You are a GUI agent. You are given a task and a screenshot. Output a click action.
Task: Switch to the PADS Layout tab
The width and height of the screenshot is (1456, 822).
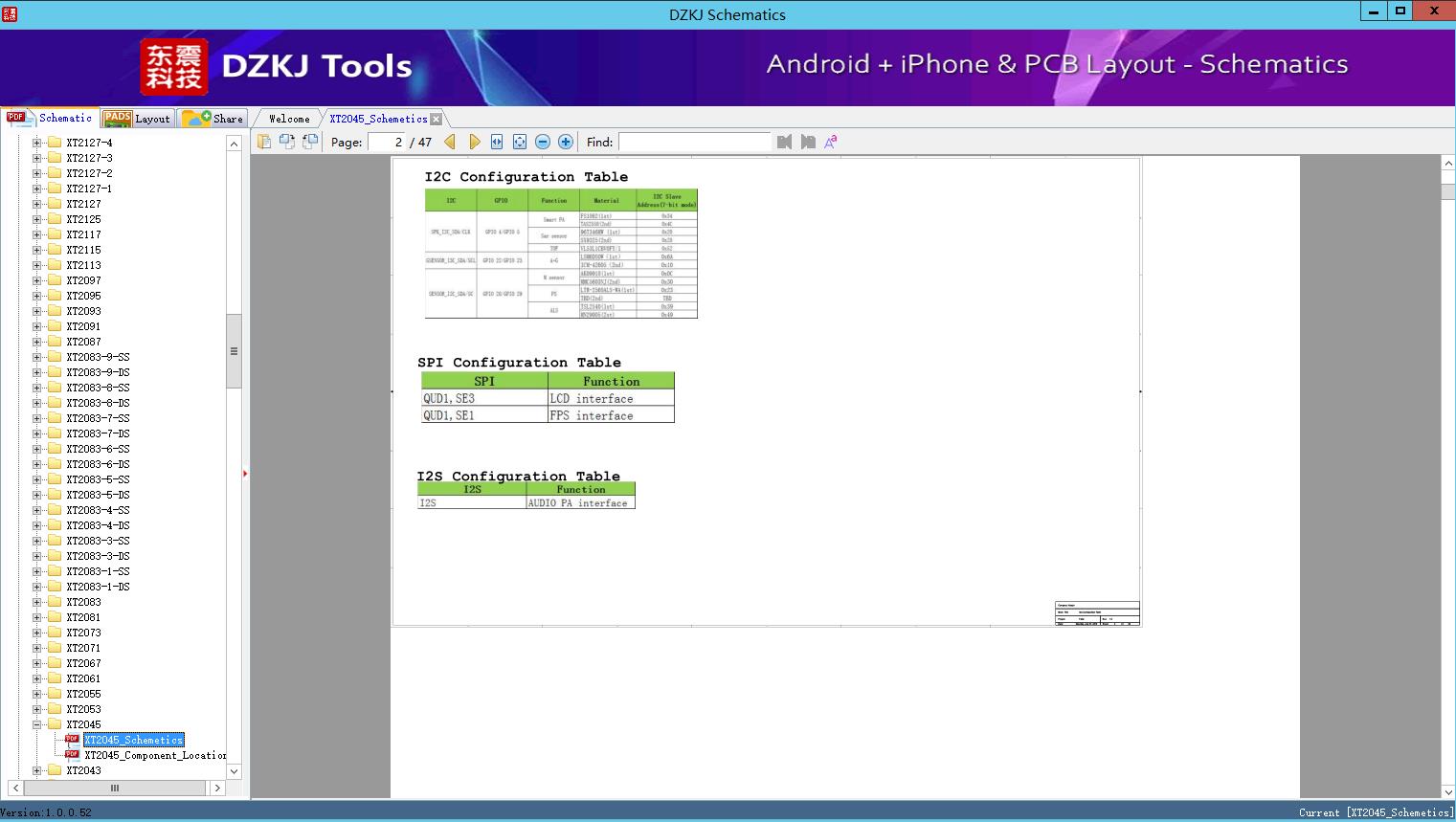click(x=137, y=118)
